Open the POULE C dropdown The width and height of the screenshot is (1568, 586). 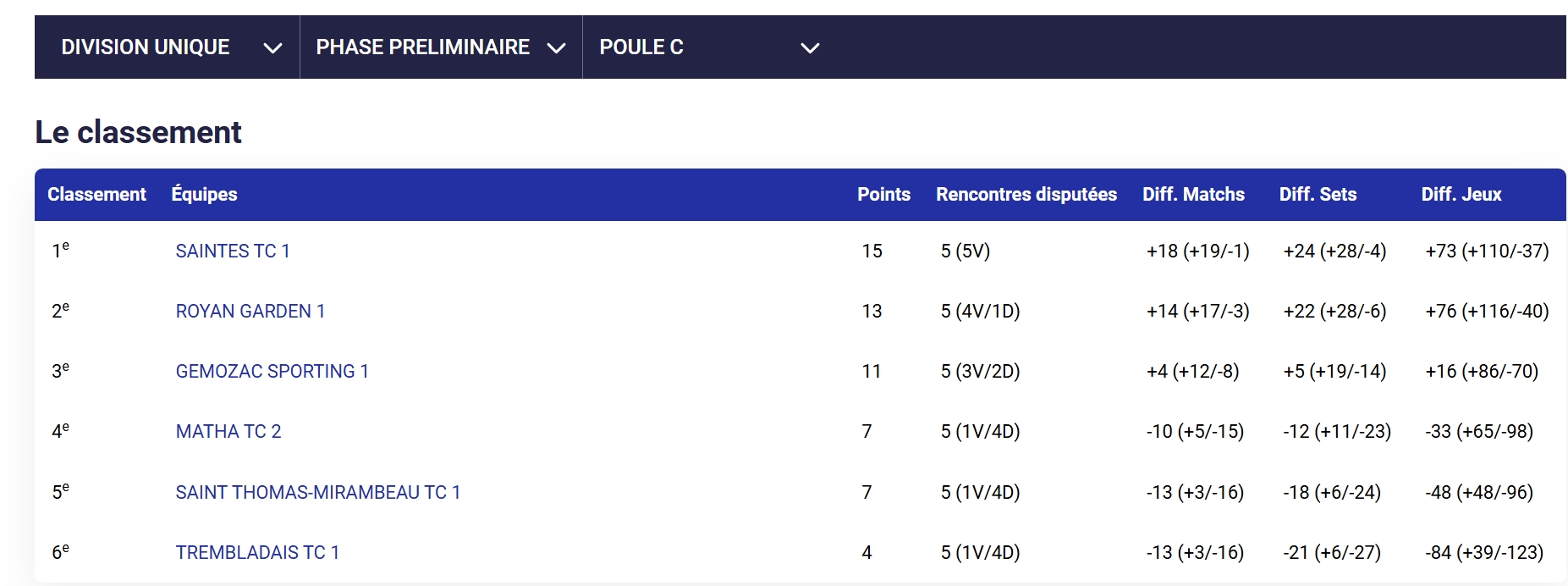641,47
